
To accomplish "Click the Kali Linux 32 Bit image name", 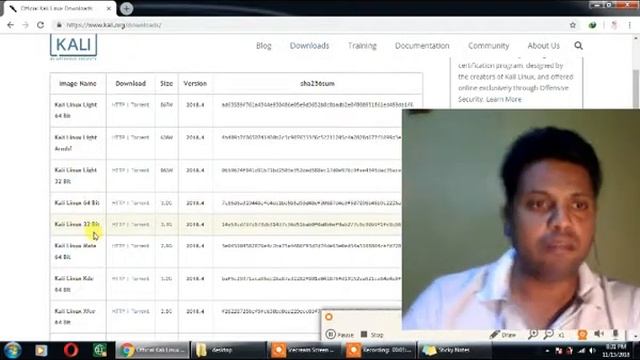I will pos(77,224).
